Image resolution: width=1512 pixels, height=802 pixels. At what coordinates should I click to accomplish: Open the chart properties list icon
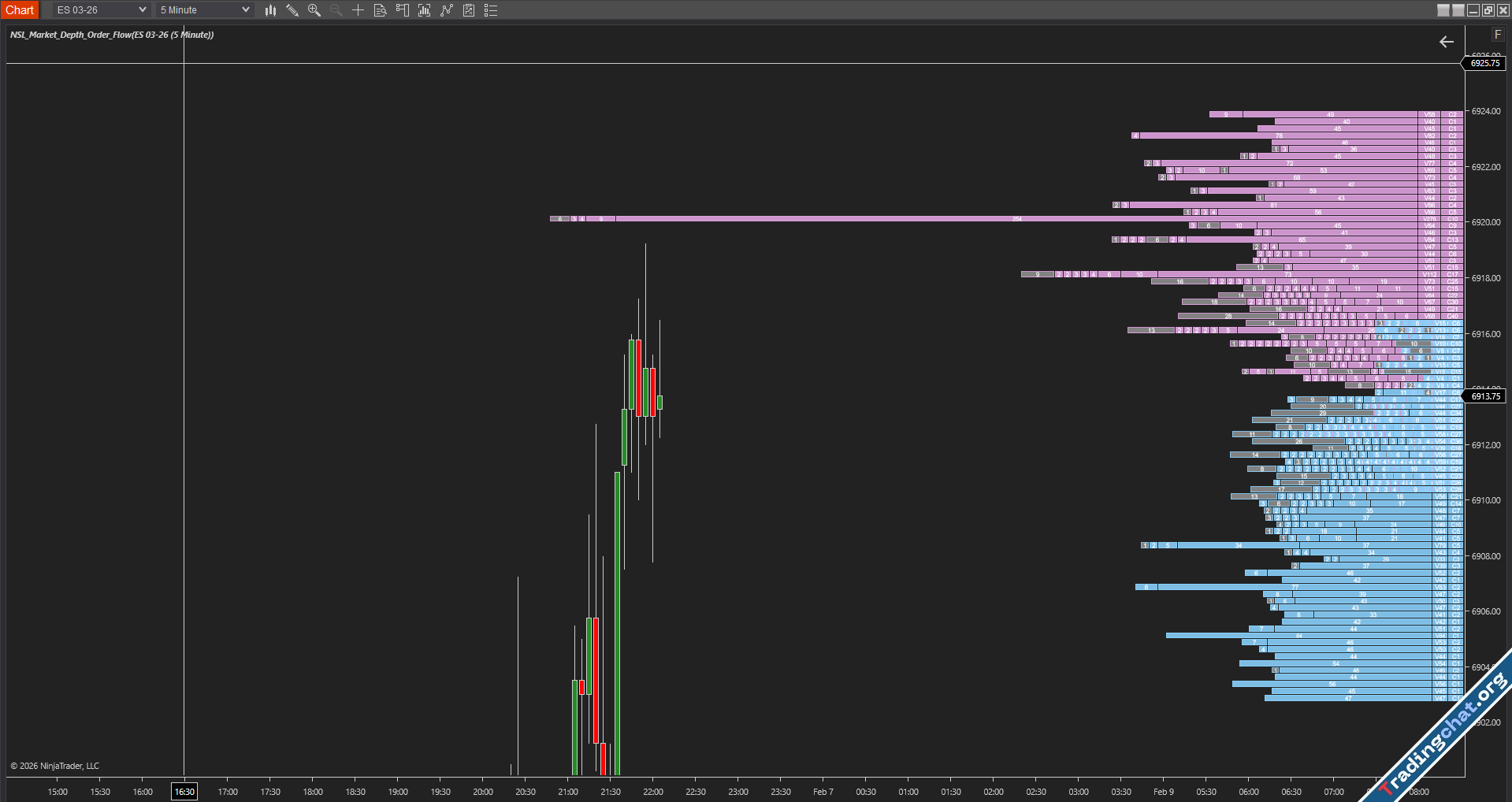coord(491,10)
